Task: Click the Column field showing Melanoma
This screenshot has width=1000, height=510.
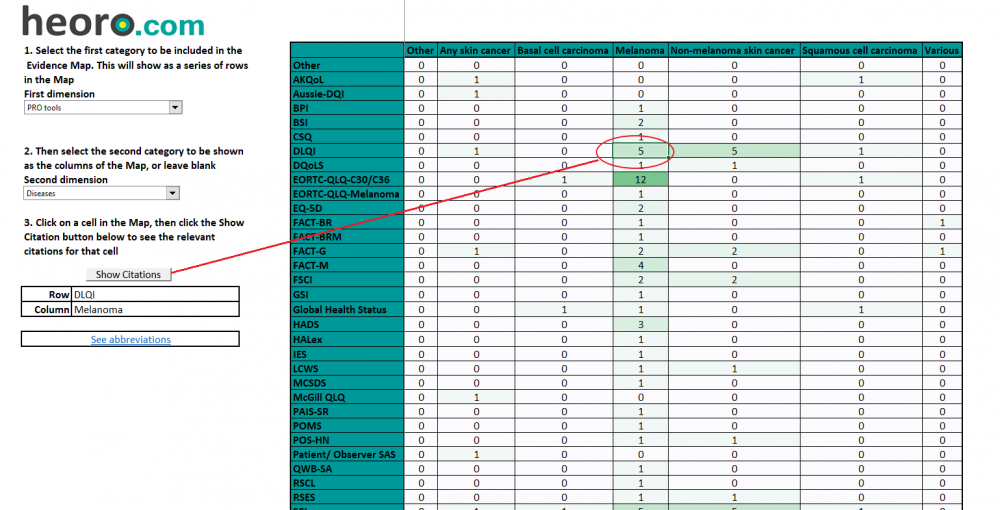Action: pos(154,310)
